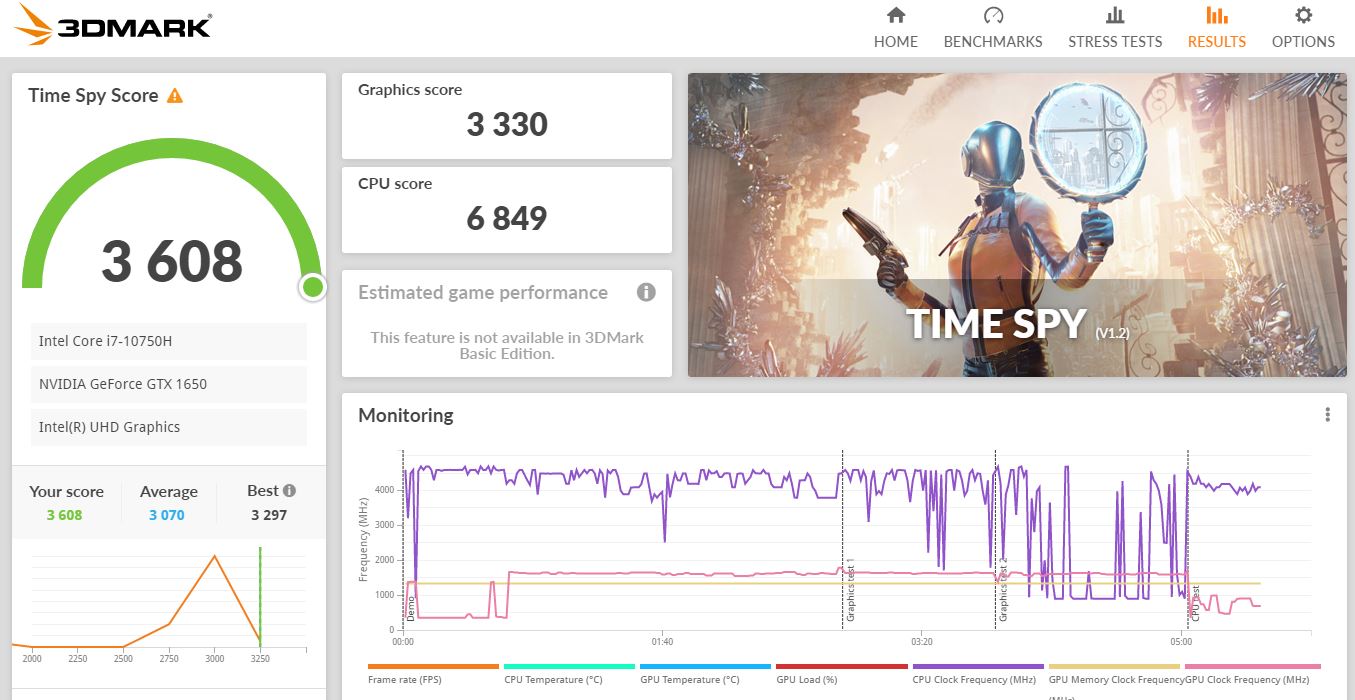The height and width of the screenshot is (700, 1355).
Task: Click the Time Spy Score warning icon
Action: [x=175, y=96]
